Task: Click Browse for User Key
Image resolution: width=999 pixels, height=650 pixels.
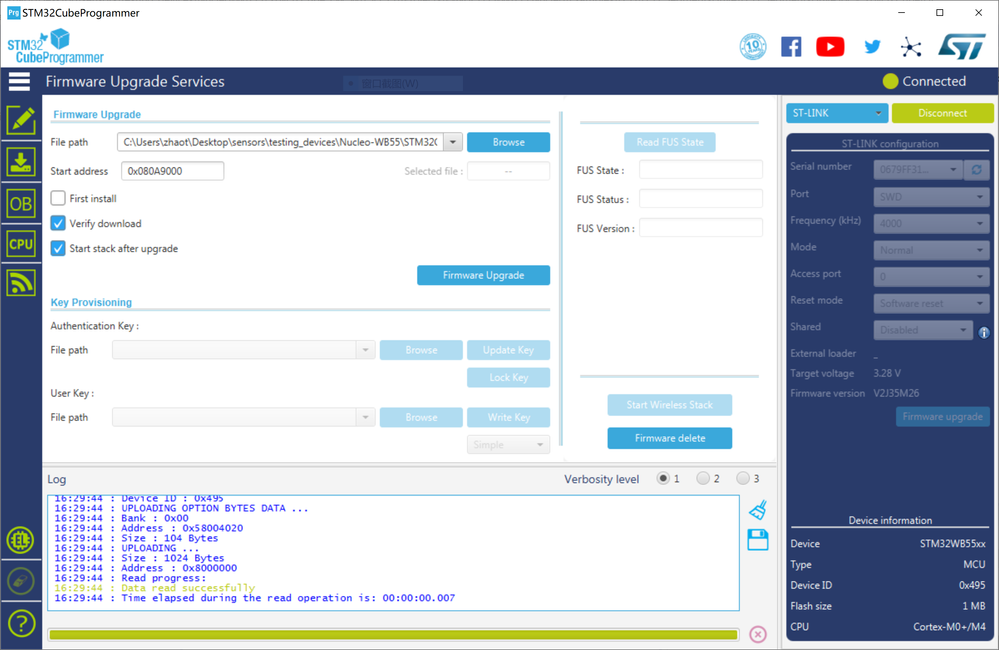Action: pos(421,417)
